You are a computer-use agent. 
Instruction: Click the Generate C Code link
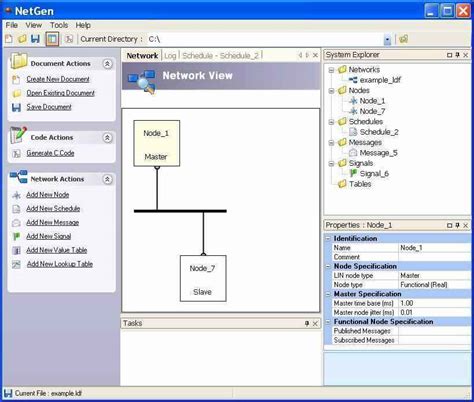pos(50,153)
